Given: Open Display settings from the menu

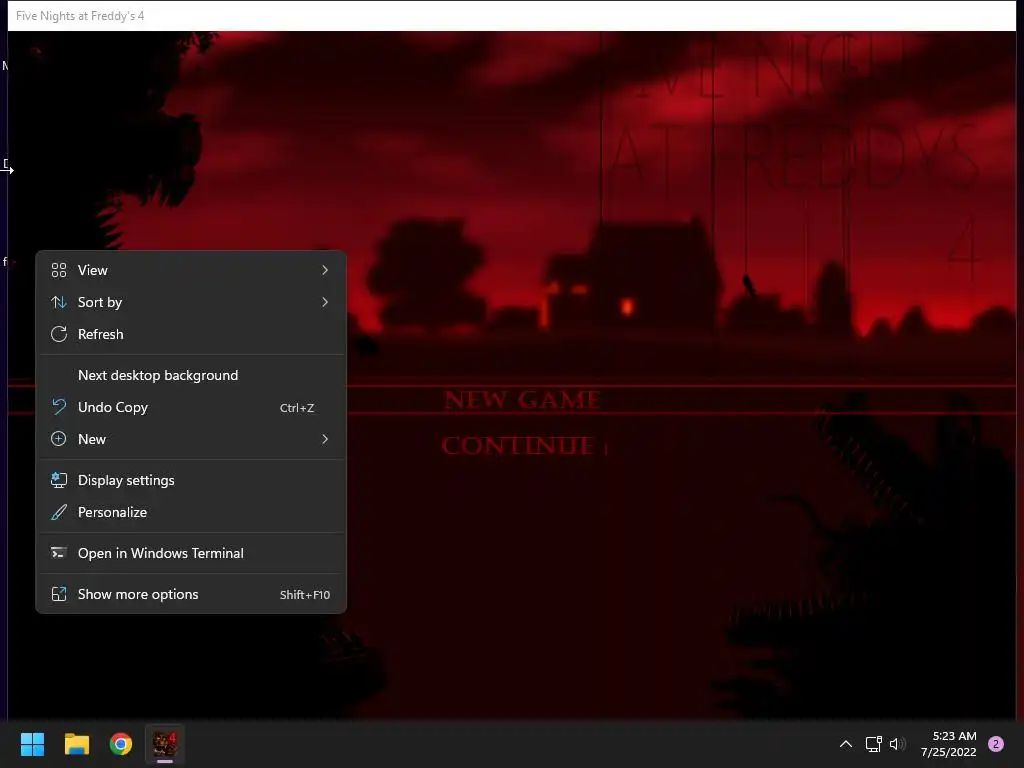Looking at the screenshot, I should pos(191,480).
